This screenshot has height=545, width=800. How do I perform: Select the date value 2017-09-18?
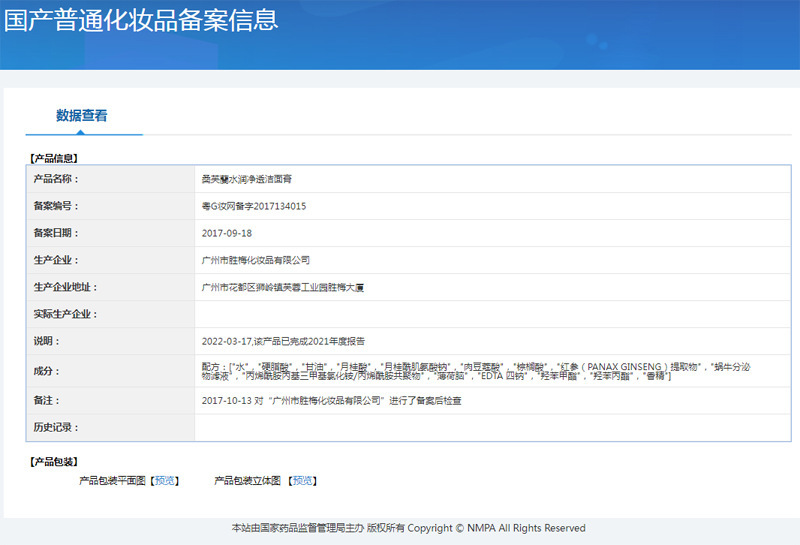(227, 233)
